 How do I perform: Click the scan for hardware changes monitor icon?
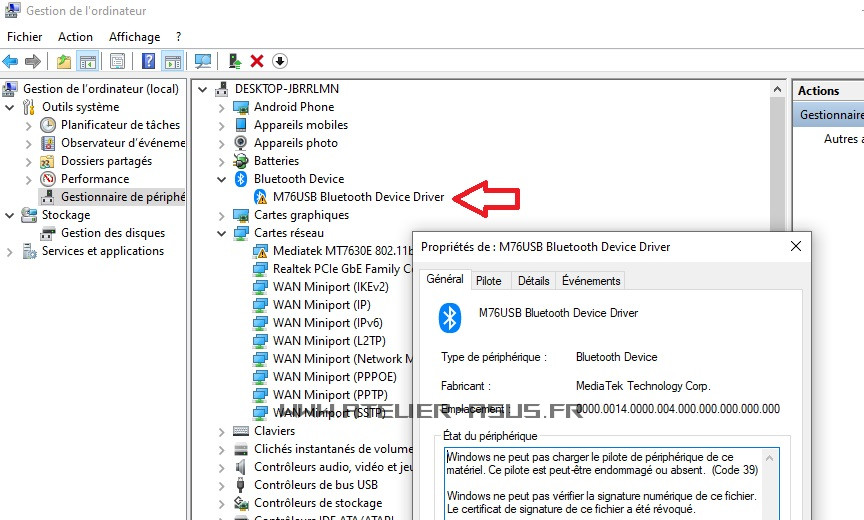pos(203,61)
